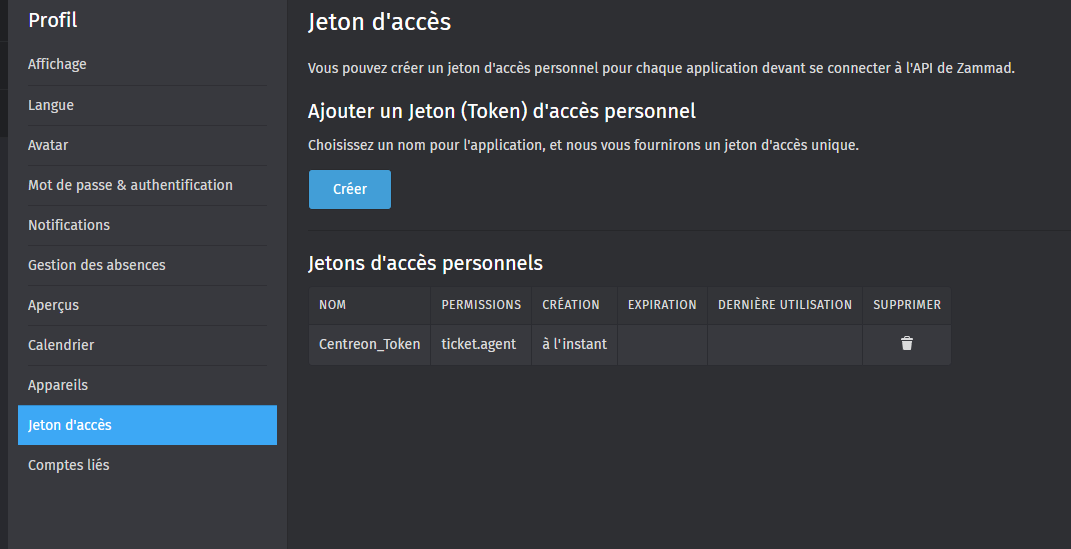Click the ticket.agent permission cell
Image resolution: width=1071 pixels, height=549 pixels.
479,344
